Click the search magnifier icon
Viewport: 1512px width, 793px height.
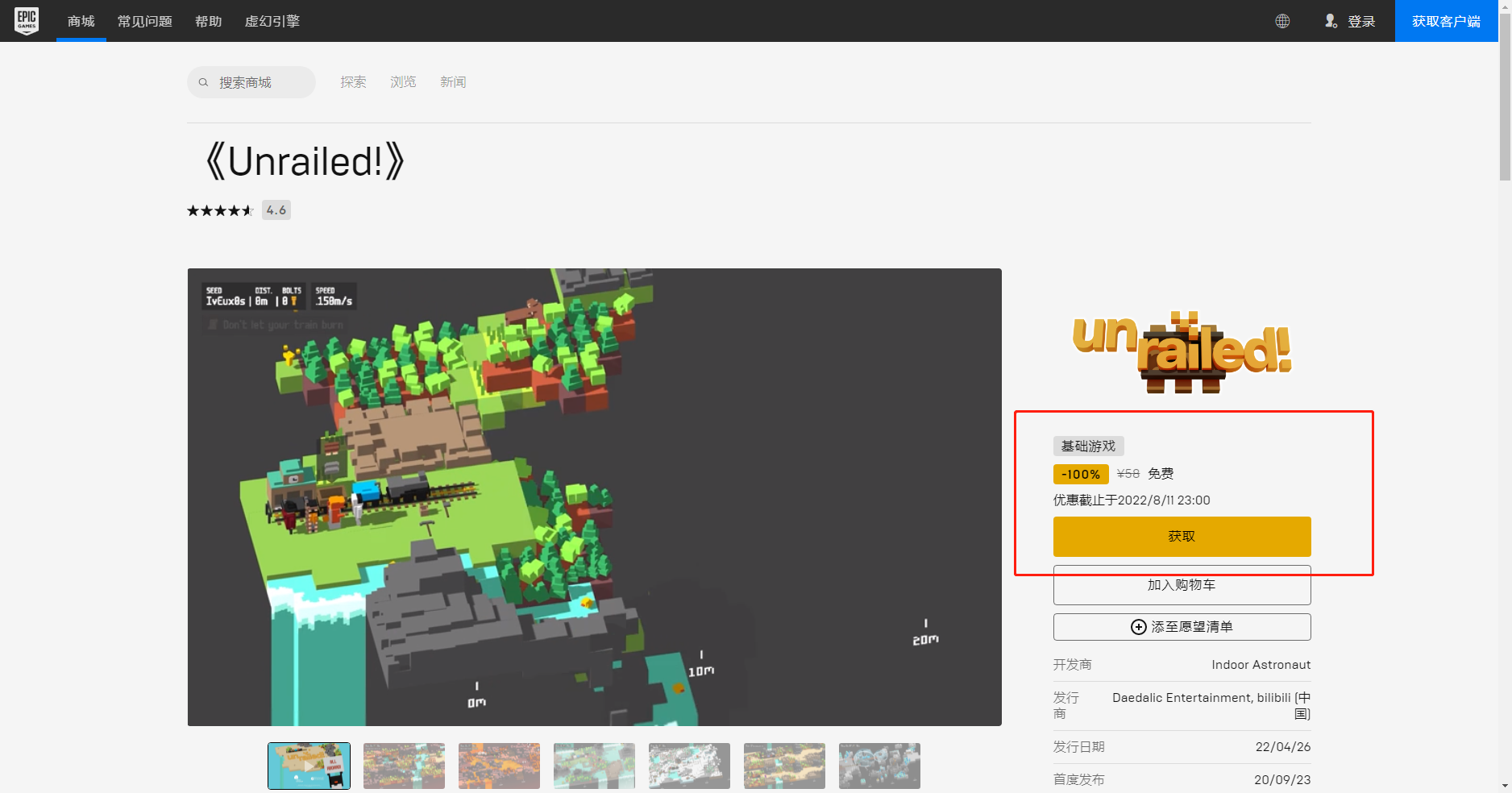pos(203,81)
